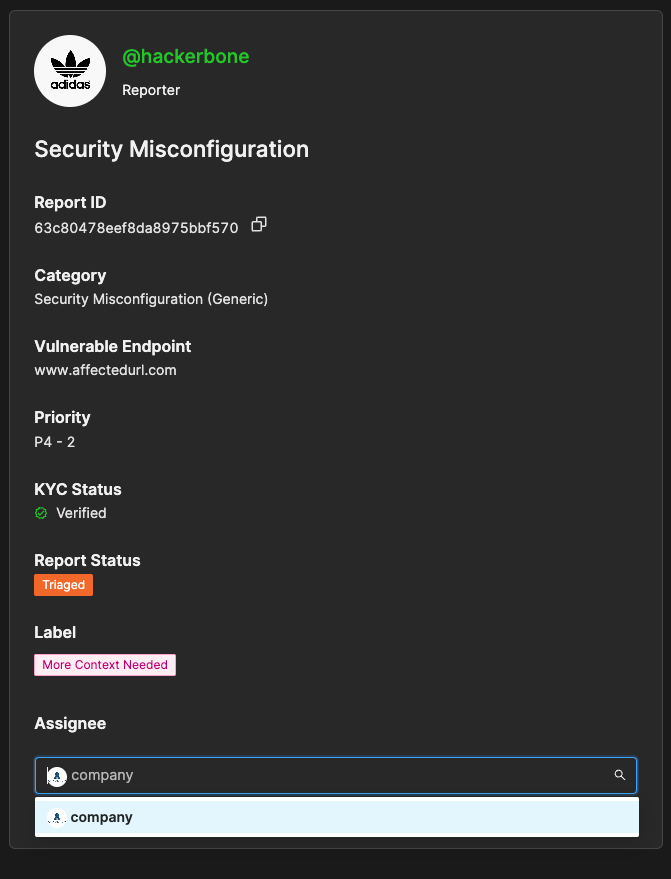671x879 pixels.
Task: Click the company avatar inside the Assignee input
Action: [57, 776]
